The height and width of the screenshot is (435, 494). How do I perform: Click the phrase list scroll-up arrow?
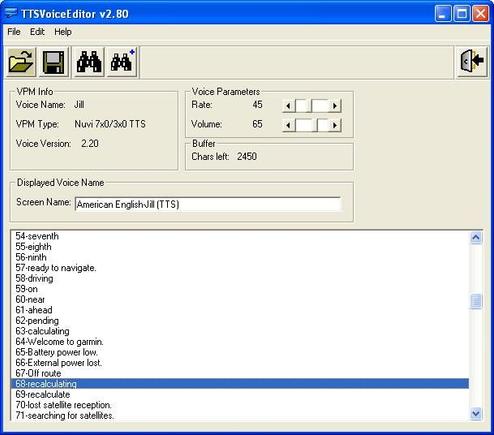point(476,238)
